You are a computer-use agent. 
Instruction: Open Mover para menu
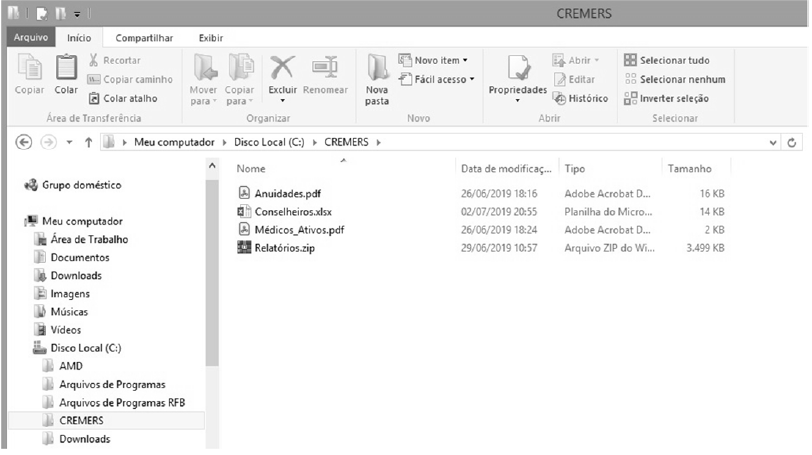[x=204, y=79]
